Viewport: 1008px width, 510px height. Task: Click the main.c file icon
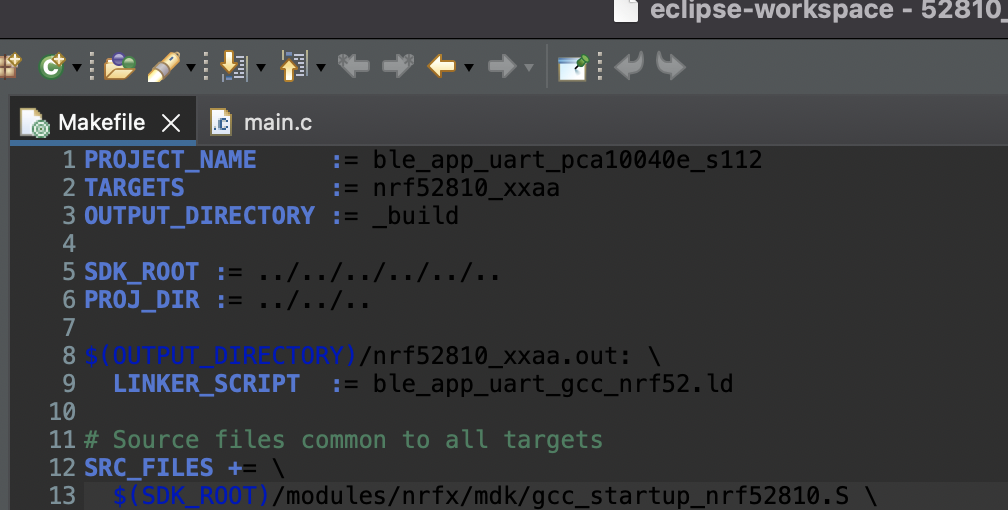coord(220,122)
